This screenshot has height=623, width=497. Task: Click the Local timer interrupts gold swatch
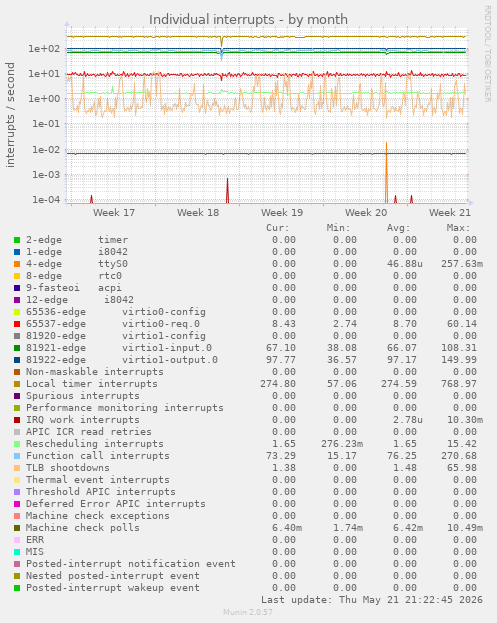[17, 384]
